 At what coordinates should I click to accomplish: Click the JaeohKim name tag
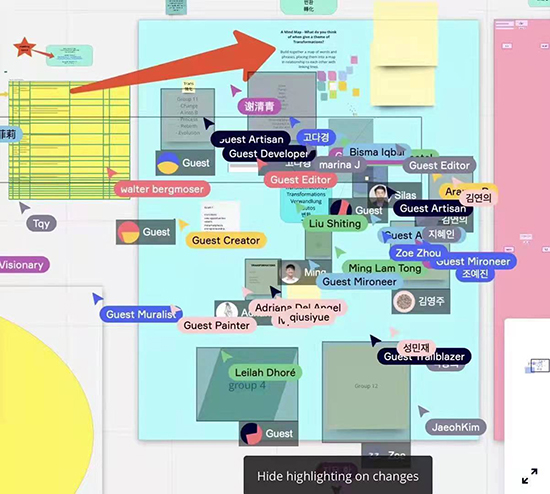click(456, 427)
